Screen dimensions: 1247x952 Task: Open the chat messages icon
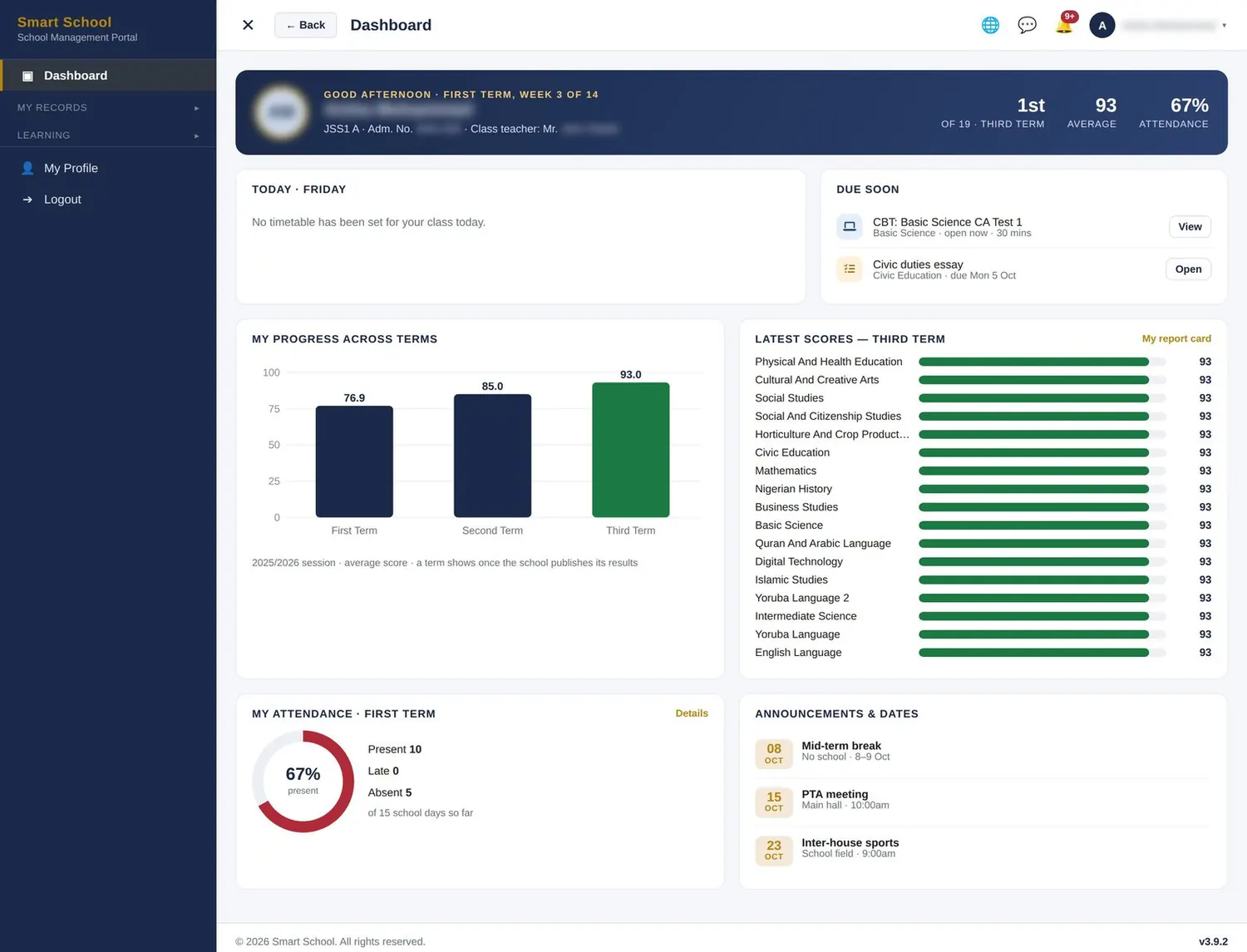pyautogui.click(x=1027, y=25)
